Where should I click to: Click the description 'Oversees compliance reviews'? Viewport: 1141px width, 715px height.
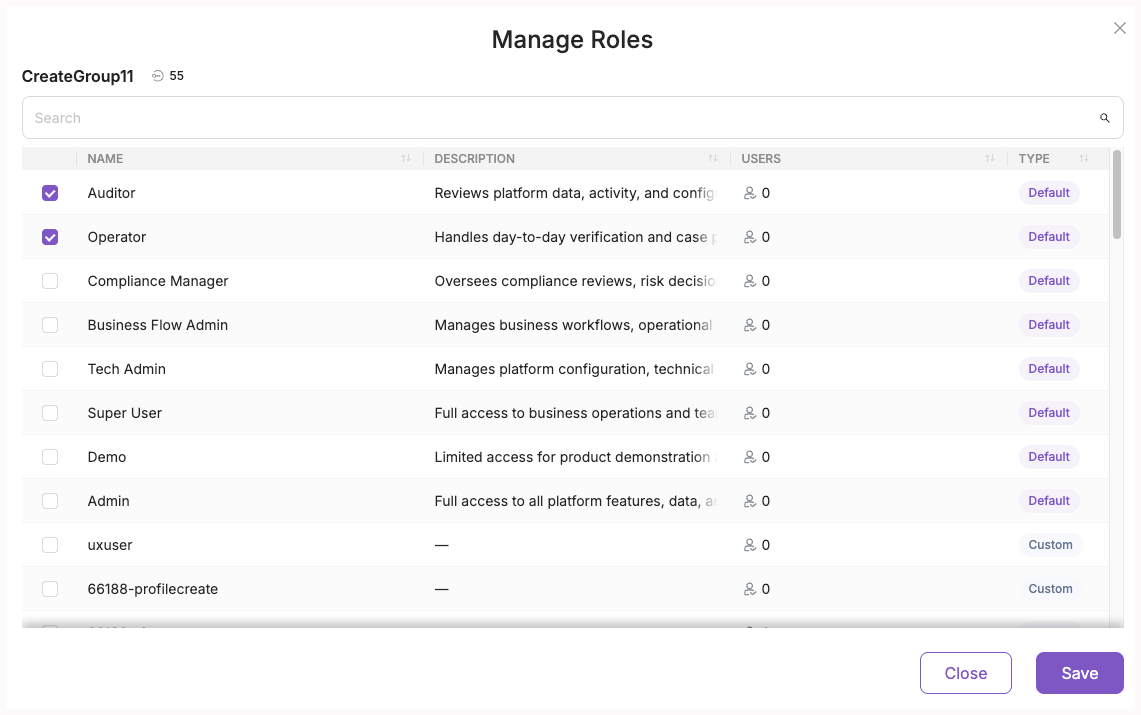[x=575, y=281]
